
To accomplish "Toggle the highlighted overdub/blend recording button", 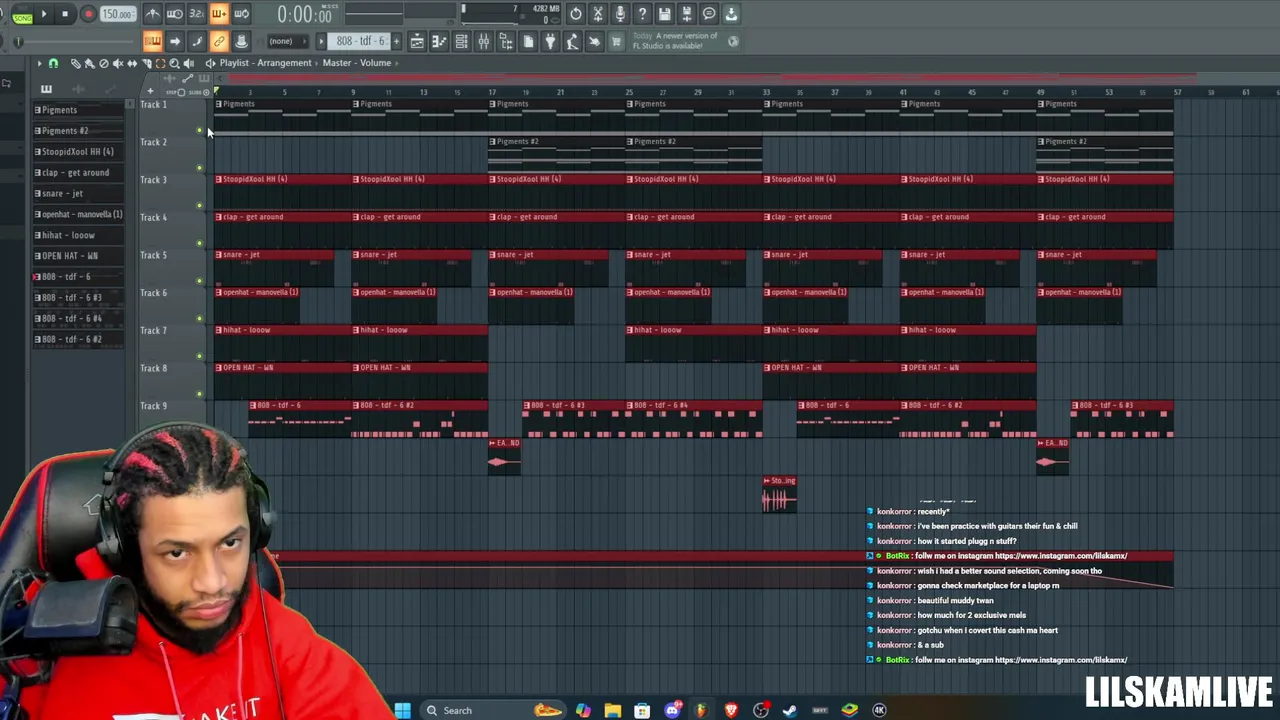I will 219,14.
